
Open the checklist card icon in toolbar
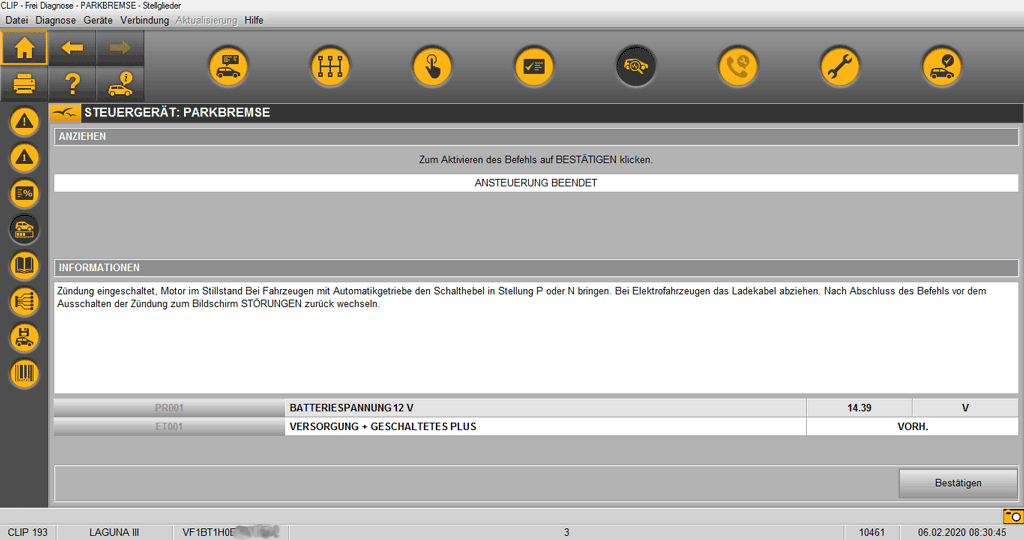[533, 67]
